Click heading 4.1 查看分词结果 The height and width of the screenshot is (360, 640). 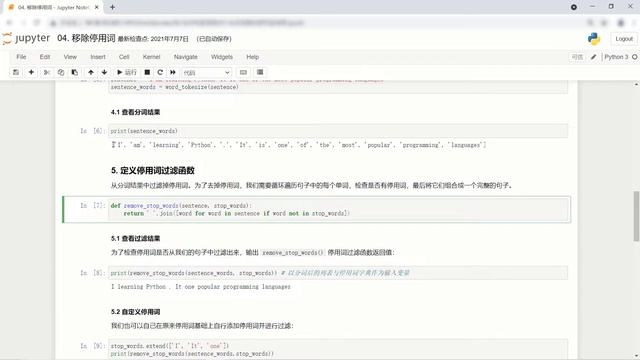click(135, 112)
